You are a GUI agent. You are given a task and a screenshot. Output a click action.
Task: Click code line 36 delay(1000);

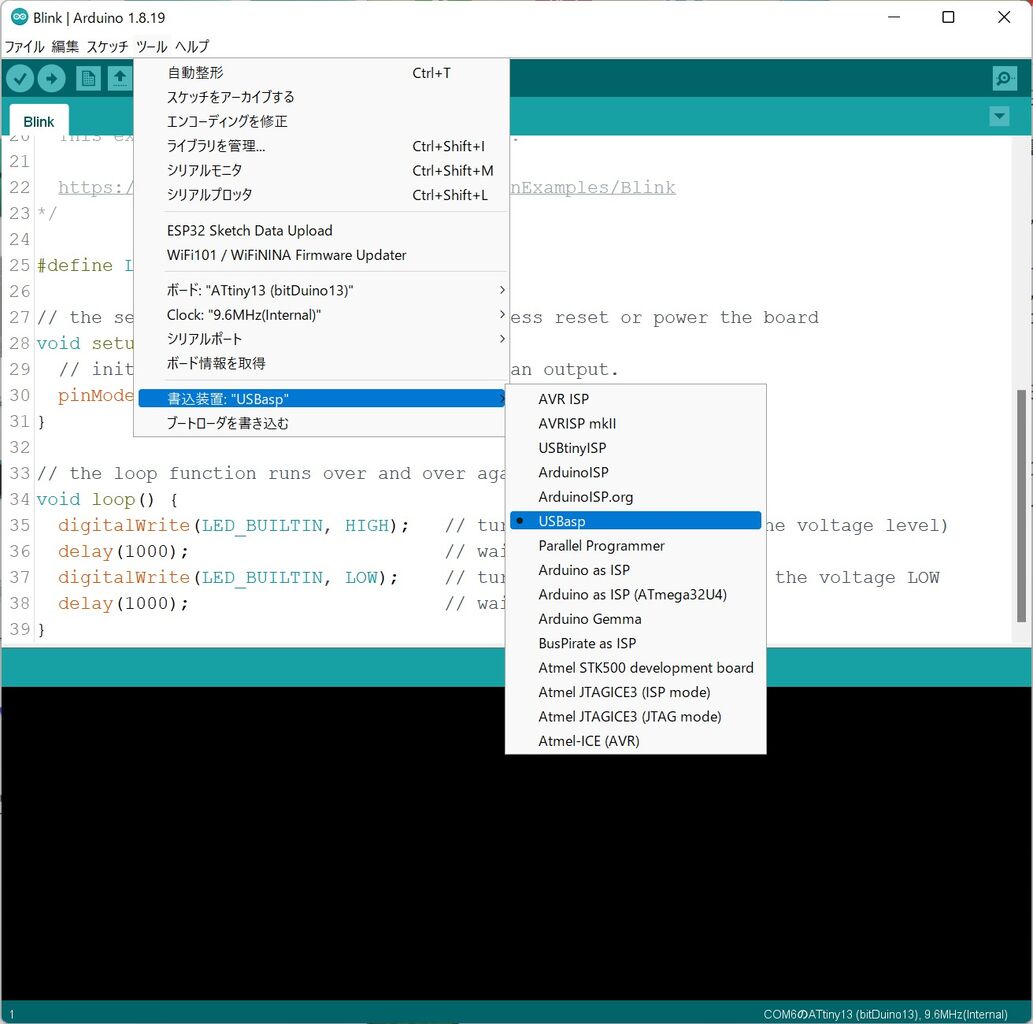(123, 552)
